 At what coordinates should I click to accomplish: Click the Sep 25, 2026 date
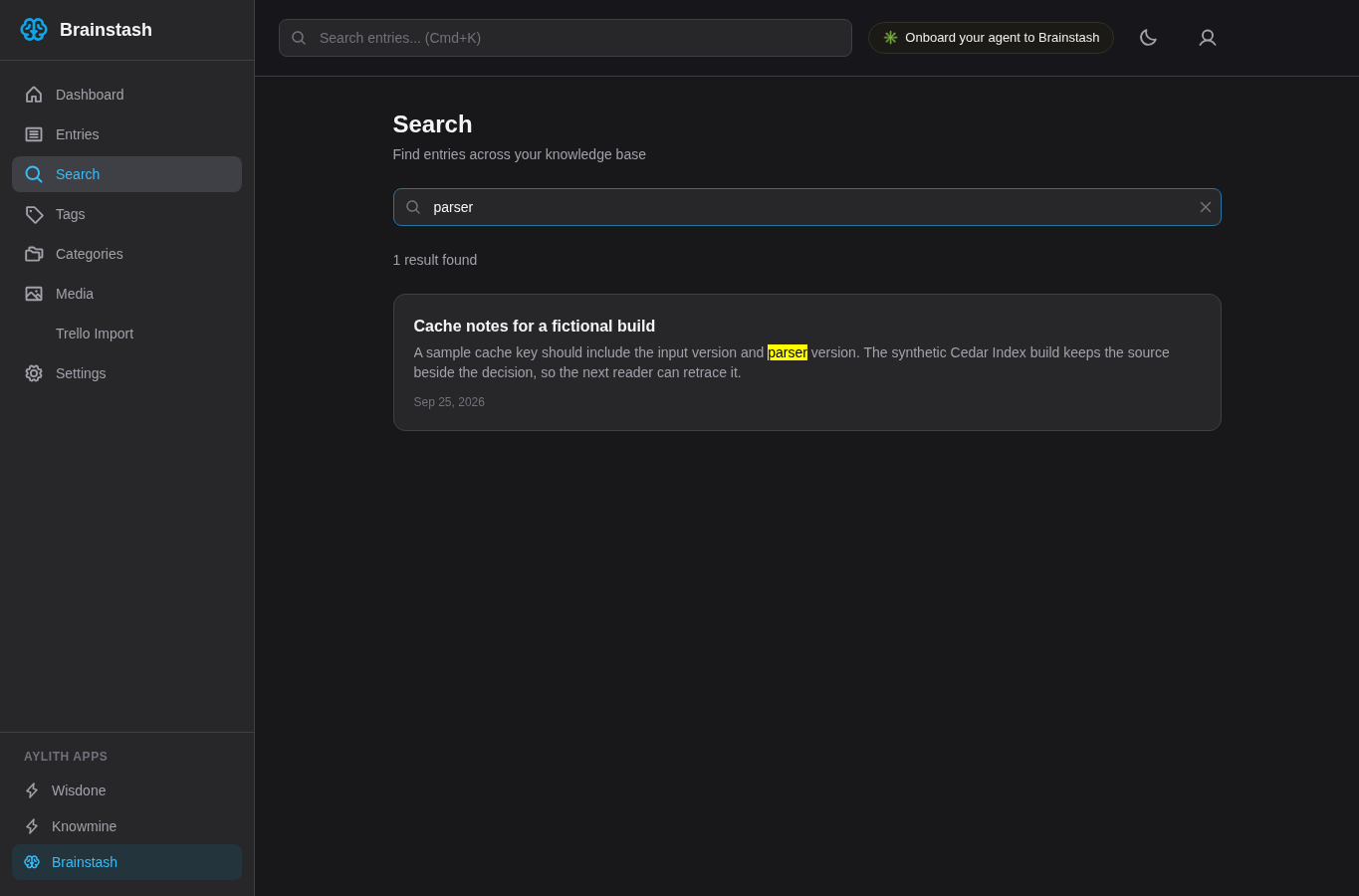[449, 402]
